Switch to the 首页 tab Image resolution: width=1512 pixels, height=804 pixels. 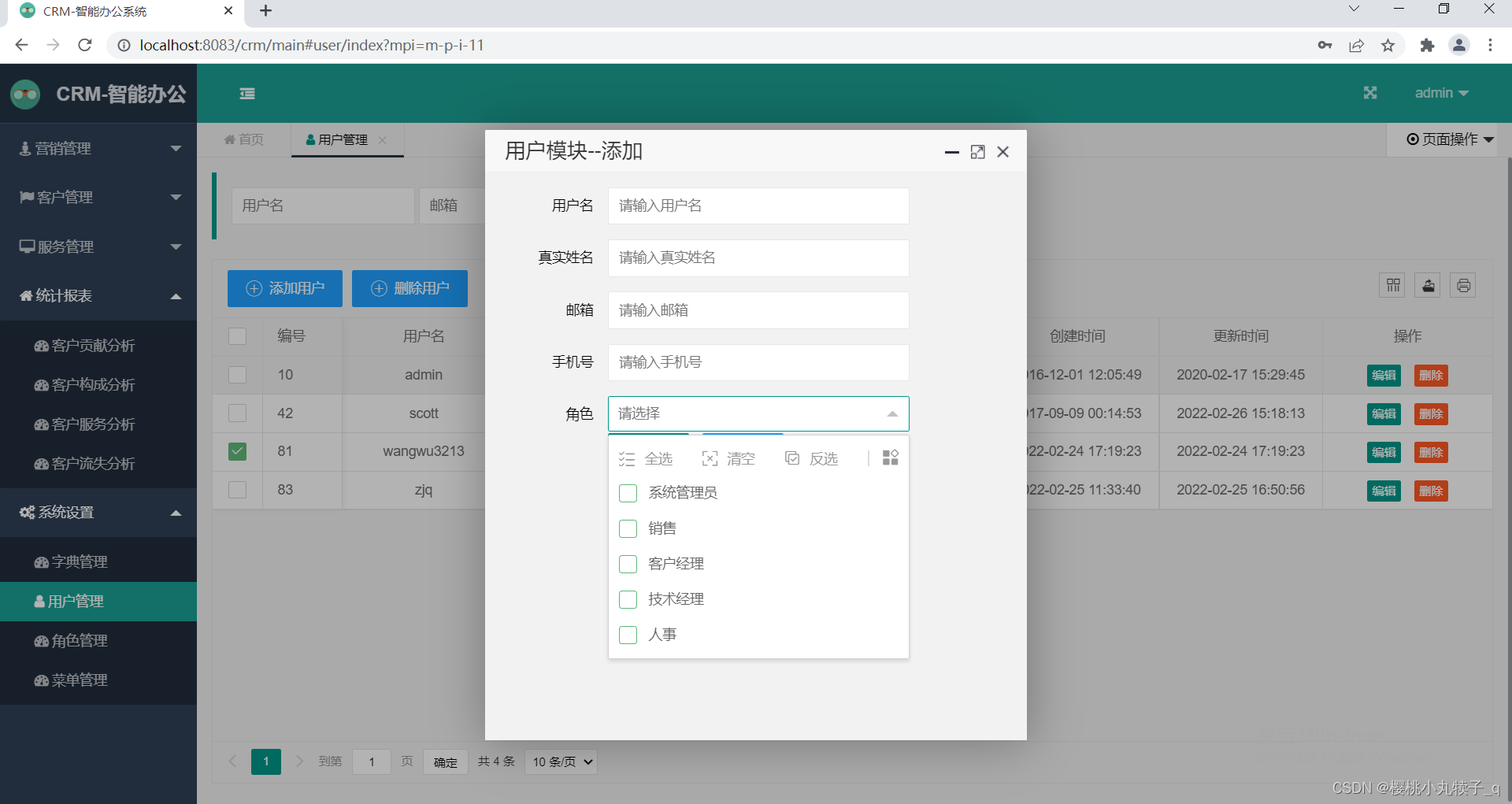243,139
